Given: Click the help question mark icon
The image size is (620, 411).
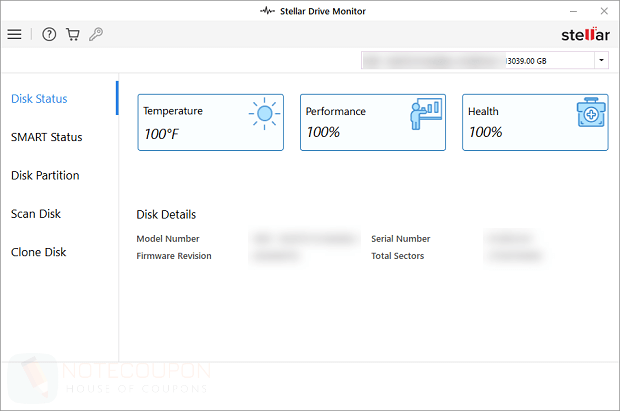Looking at the screenshot, I should 50,34.
